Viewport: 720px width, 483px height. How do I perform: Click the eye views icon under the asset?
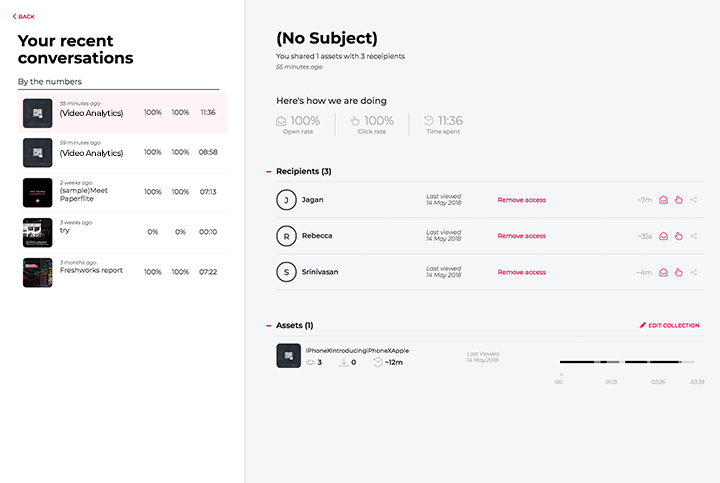pyautogui.click(x=310, y=362)
